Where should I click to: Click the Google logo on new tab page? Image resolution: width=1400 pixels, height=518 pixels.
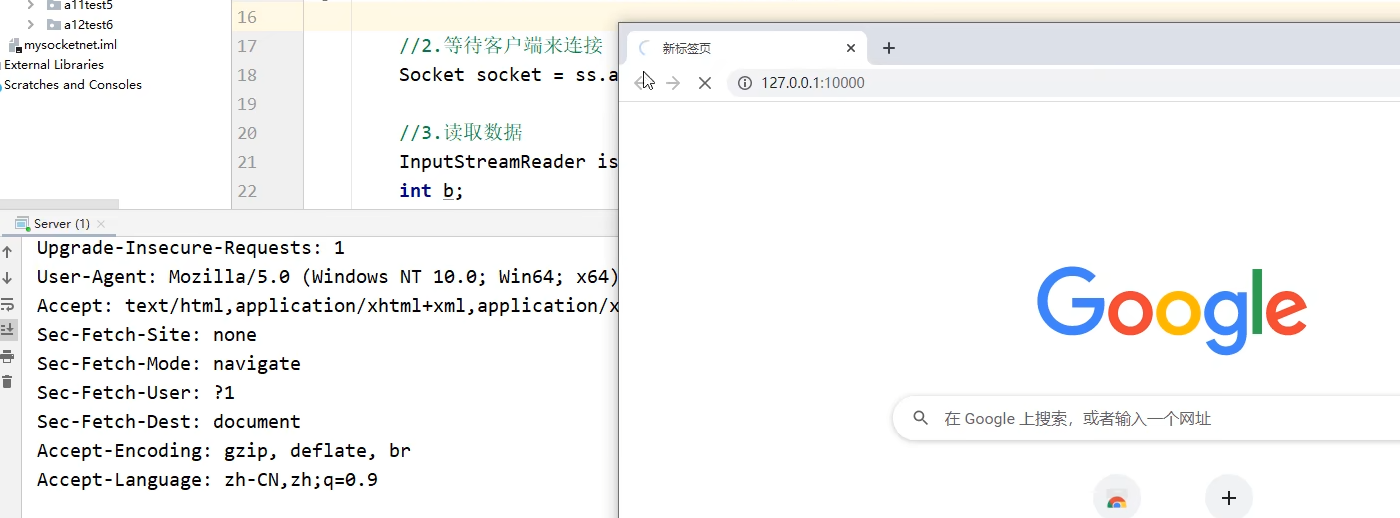pyautogui.click(x=1172, y=310)
